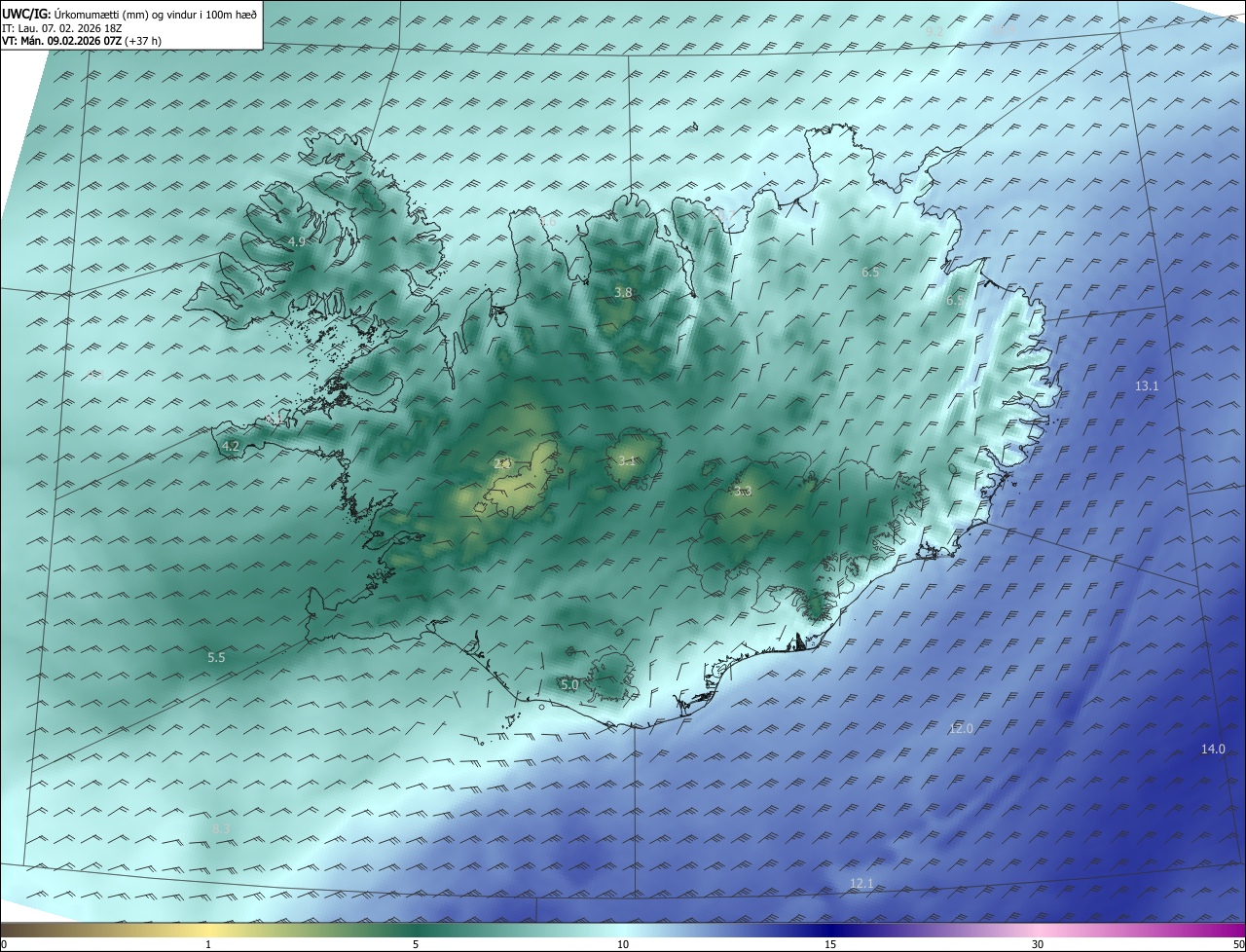Click the legend tick label 10
The height and width of the screenshot is (952, 1246).
623,944
